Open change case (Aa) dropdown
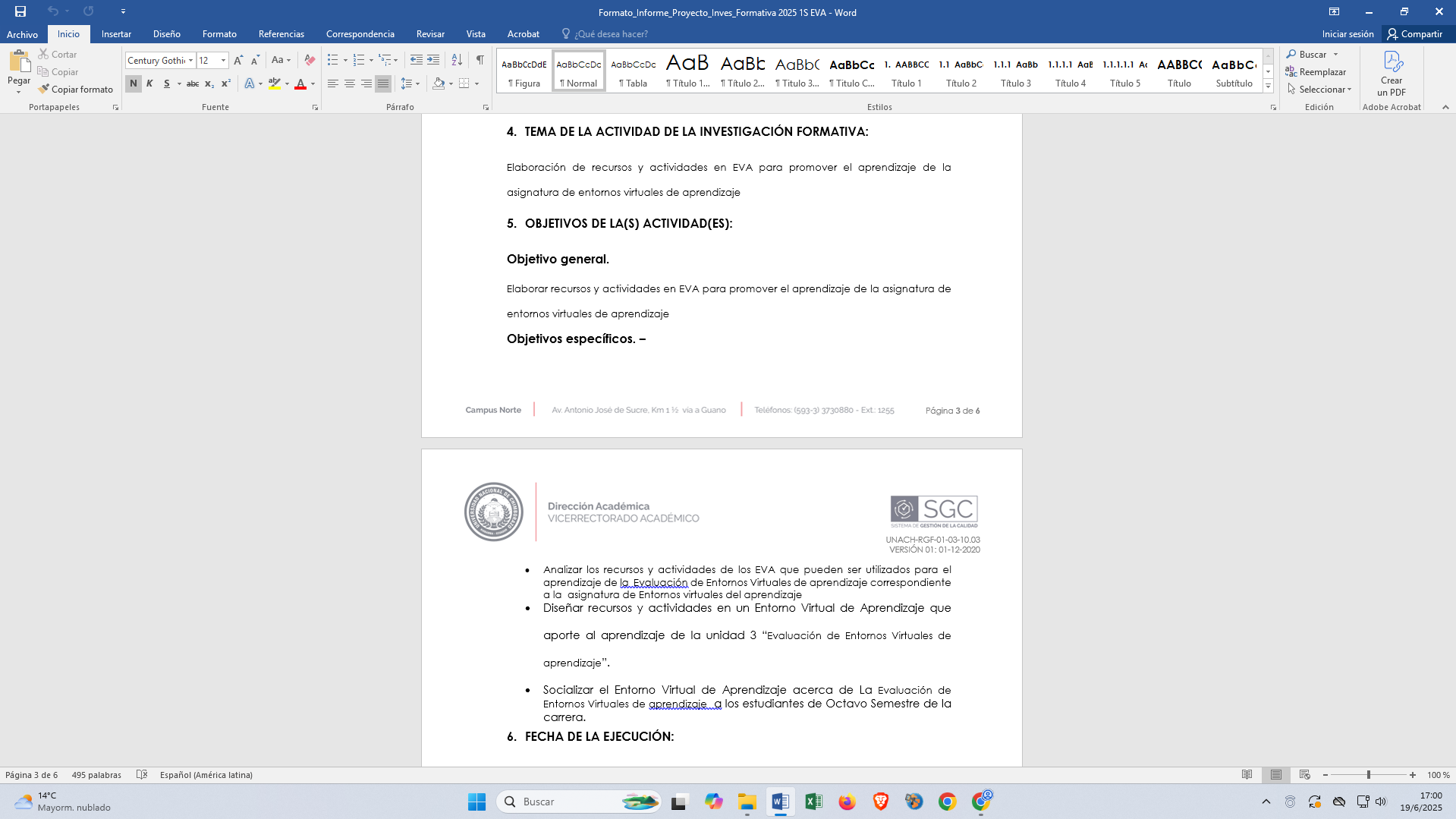Viewport: 1456px width, 819px height. coord(281,60)
